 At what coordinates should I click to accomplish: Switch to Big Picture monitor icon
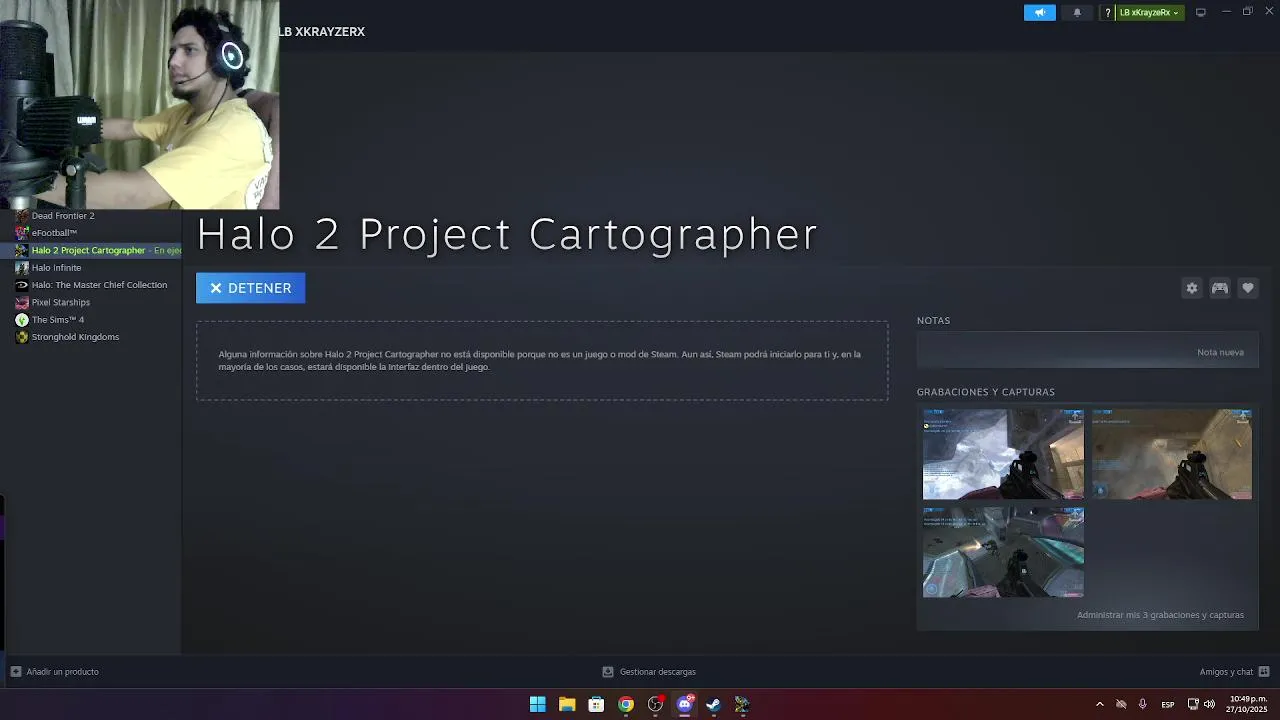coord(1201,12)
